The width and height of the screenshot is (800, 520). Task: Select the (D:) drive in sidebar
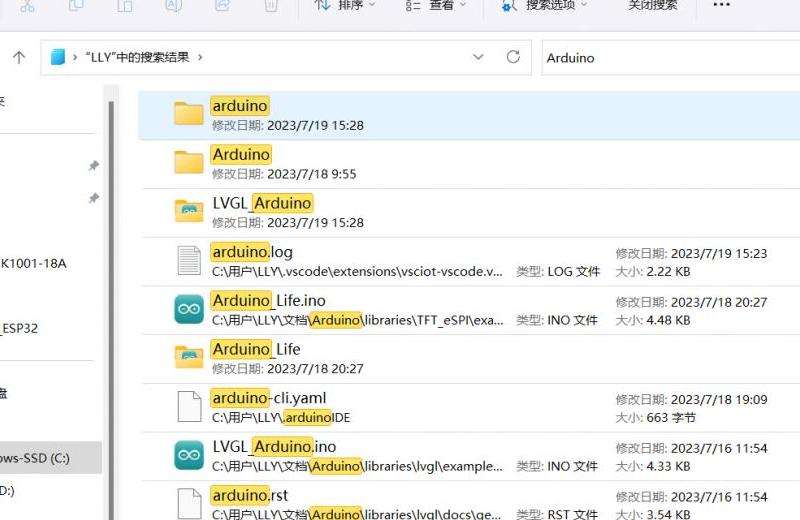8,490
